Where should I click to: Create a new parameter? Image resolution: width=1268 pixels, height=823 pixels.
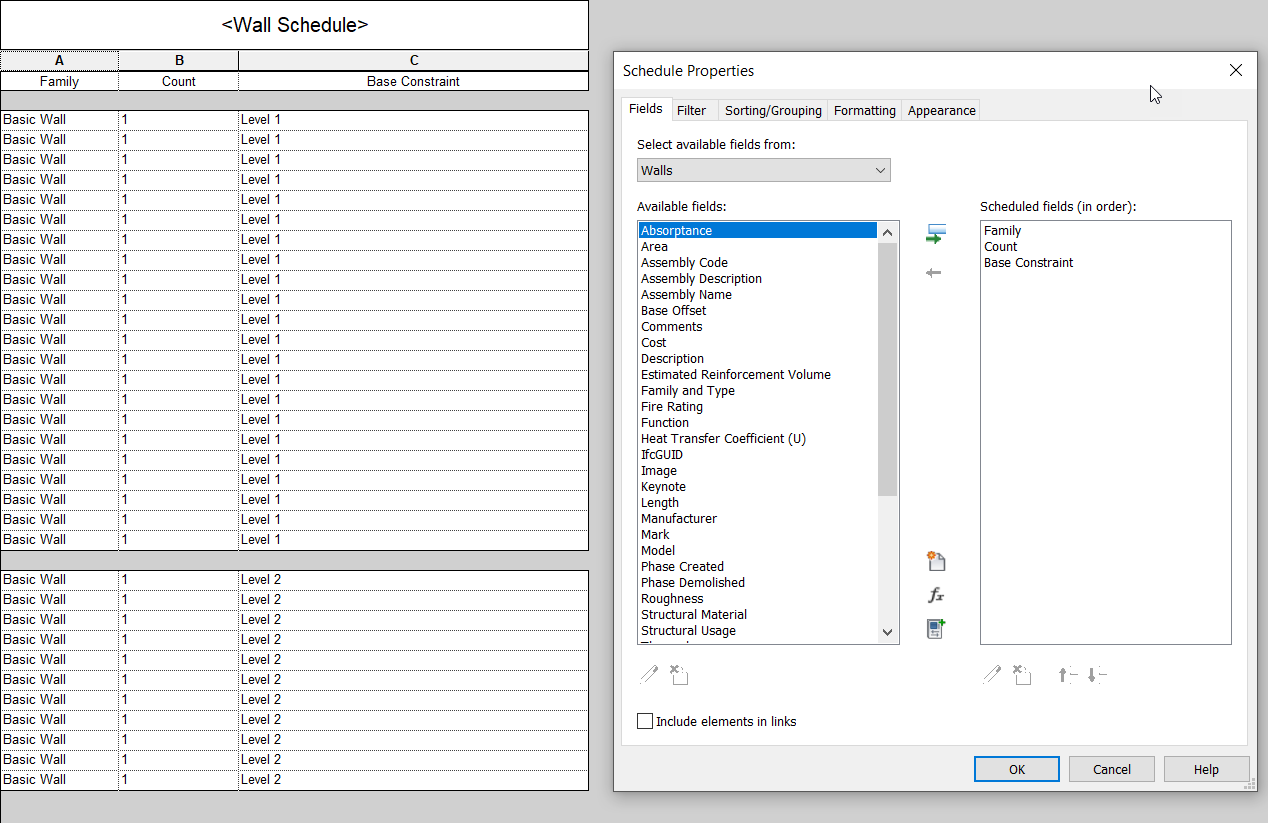[936, 561]
